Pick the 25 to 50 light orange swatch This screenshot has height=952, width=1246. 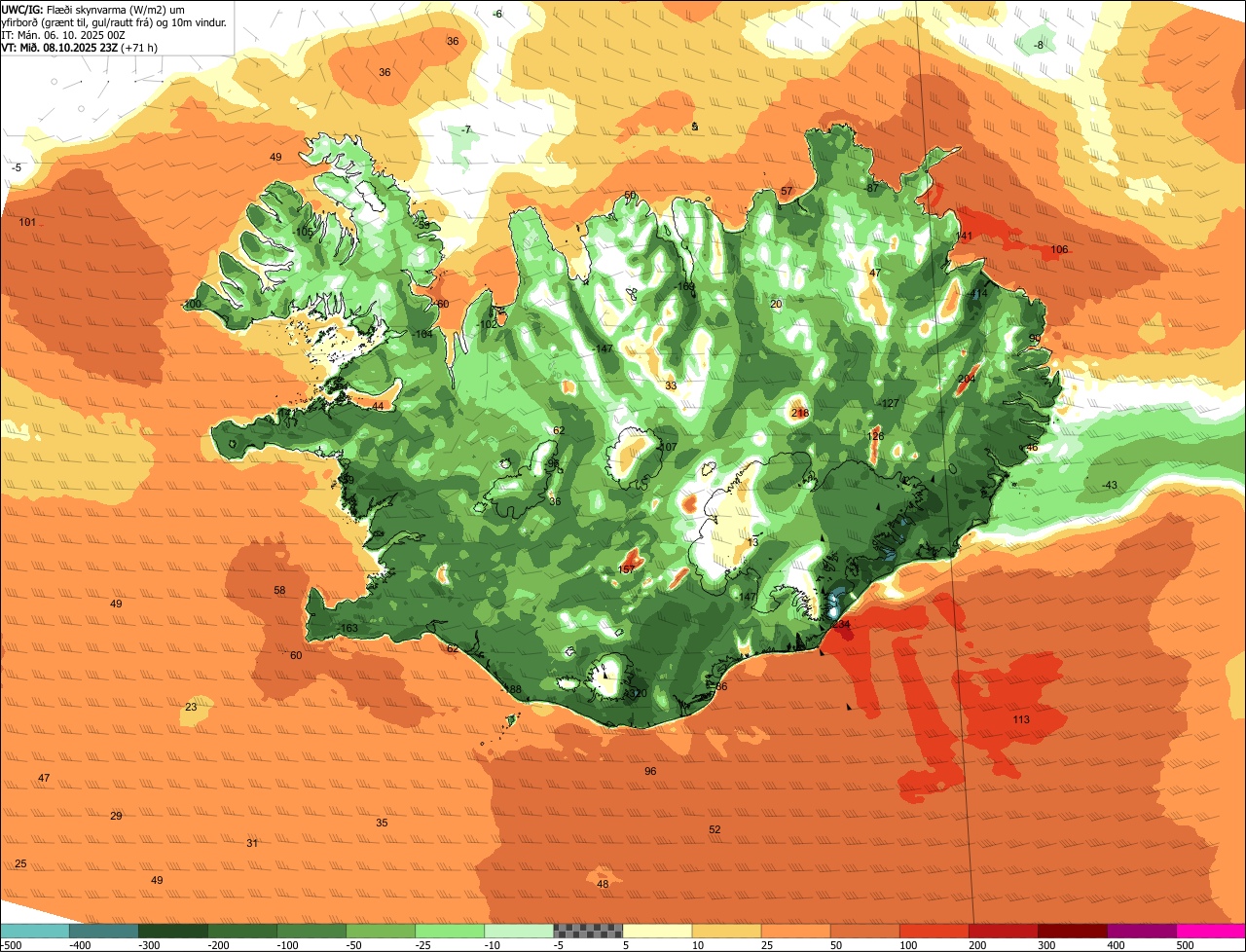[x=795, y=931]
